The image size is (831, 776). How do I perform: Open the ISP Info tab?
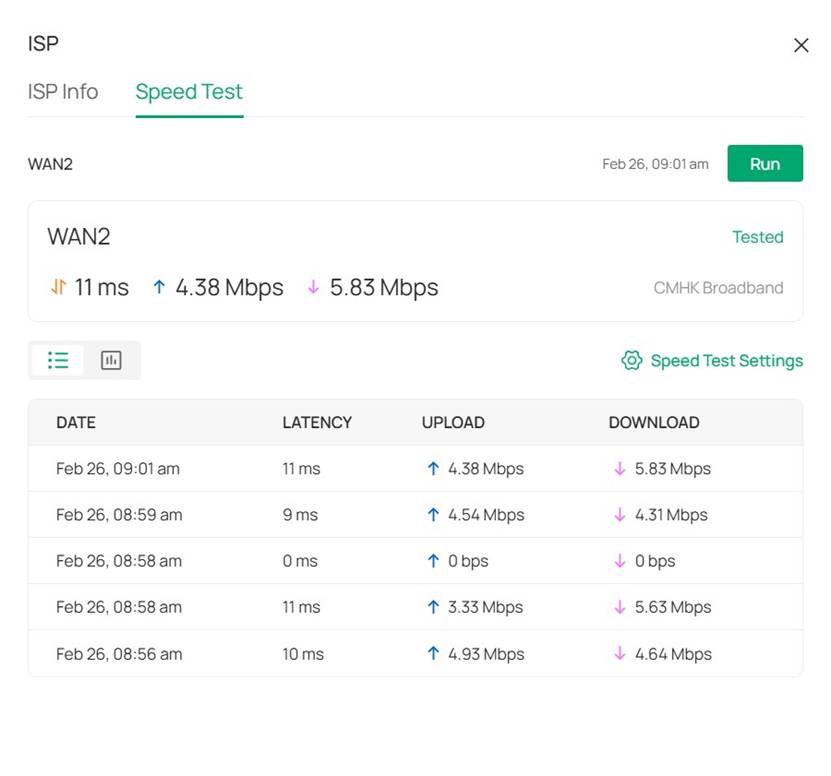(x=62, y=92)
